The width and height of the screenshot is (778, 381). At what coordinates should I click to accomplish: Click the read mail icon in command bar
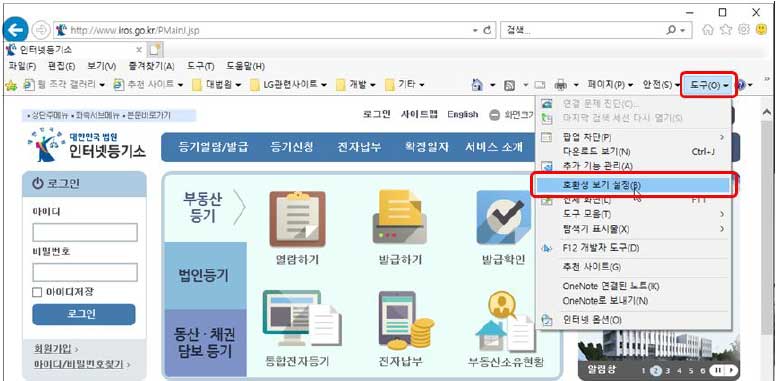point(540,85)
